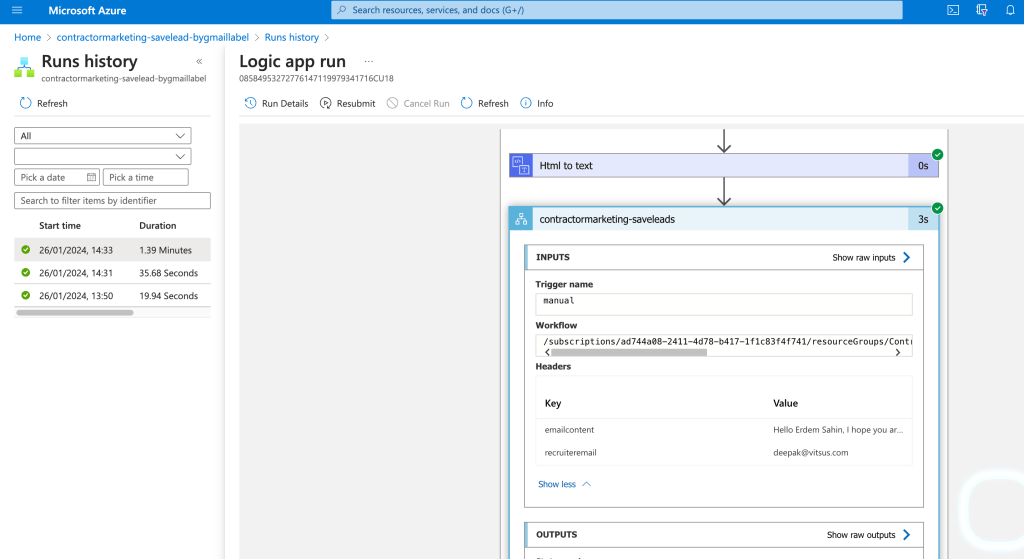Click the calendar icon in Pick a date
This screenshot has width=1024, height=559.
[x=91, y=177]
